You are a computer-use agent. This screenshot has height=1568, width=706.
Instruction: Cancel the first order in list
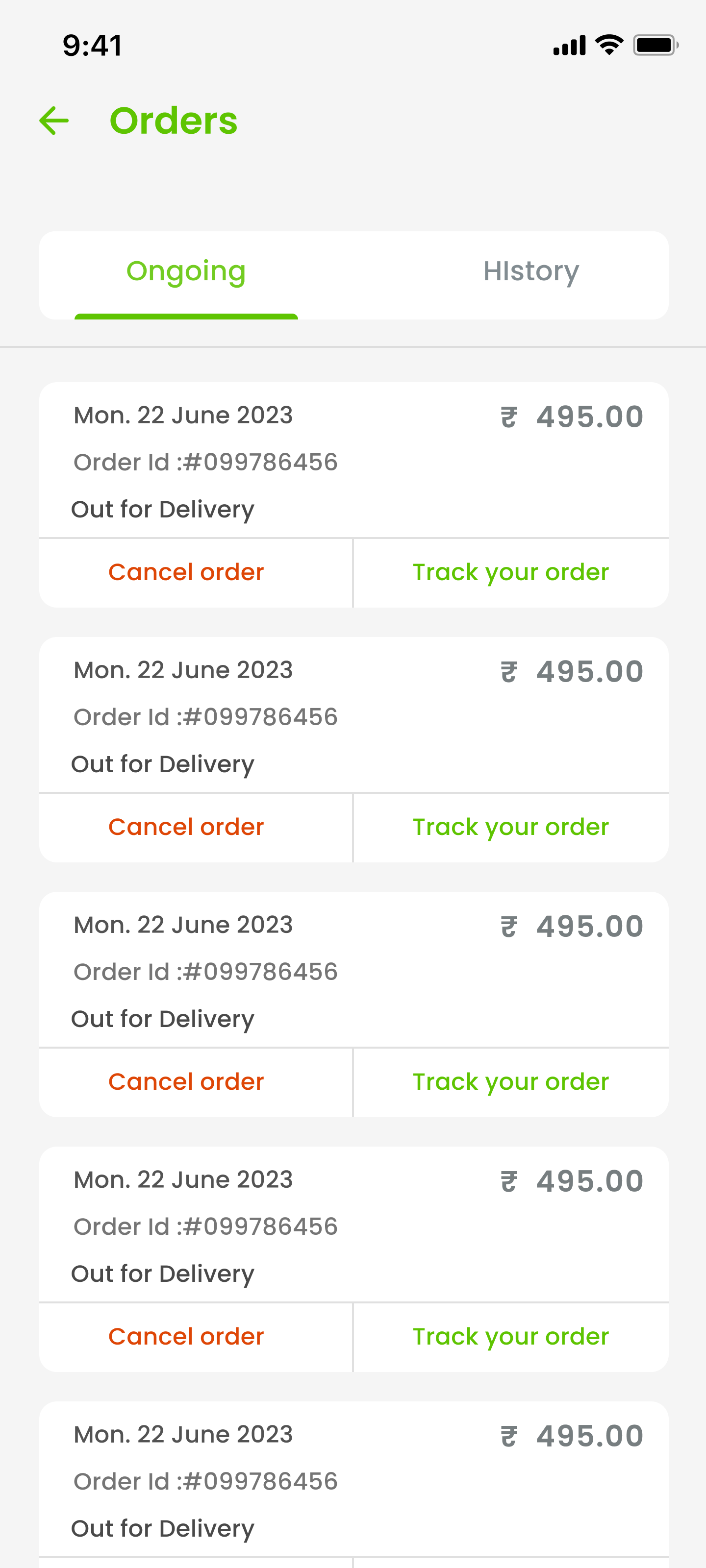[x=186, y=572]
